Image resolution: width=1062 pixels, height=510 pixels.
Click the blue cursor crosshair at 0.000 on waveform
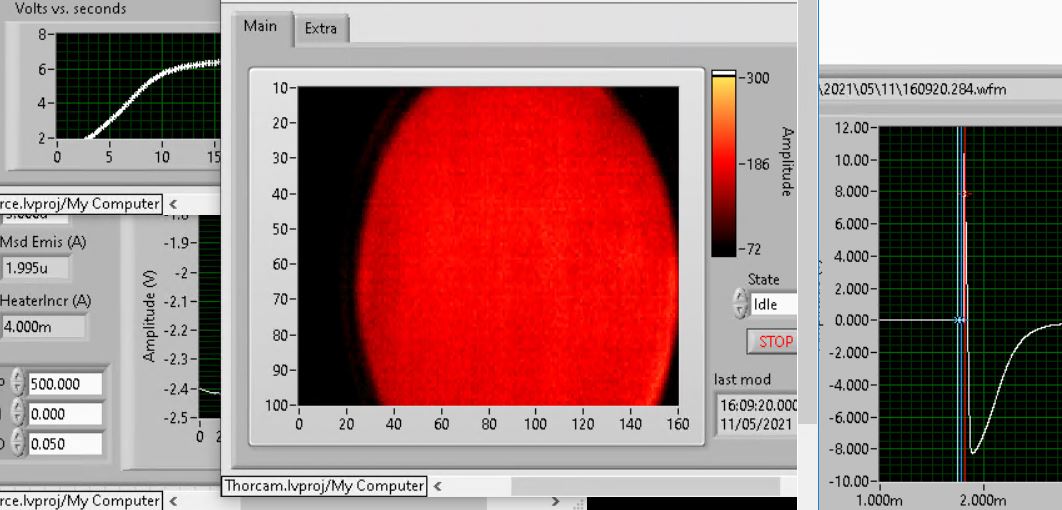[x=958, y=320]
